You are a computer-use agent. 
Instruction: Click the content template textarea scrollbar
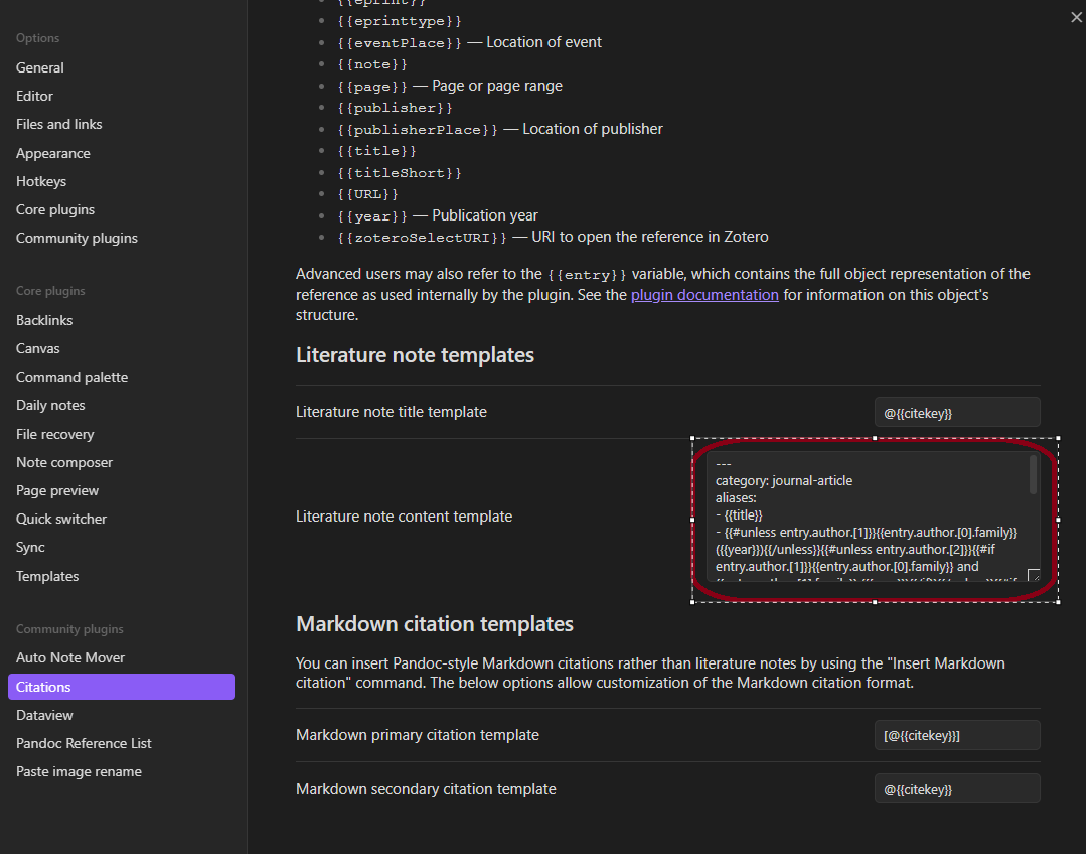[1033, 475]
